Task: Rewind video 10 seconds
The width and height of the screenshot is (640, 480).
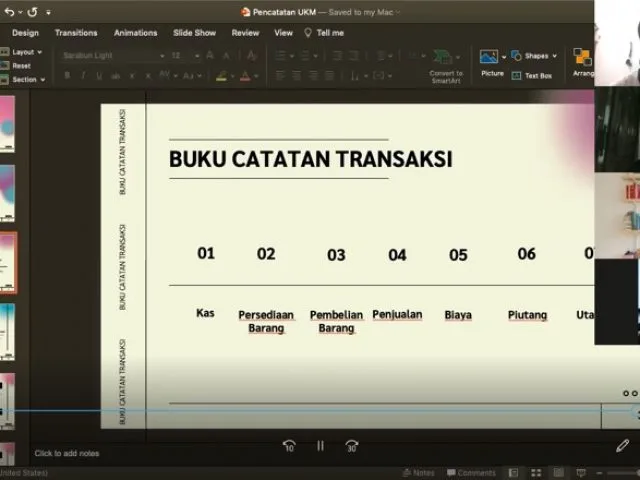Action: pyautogui.click(x=289, y=446)
